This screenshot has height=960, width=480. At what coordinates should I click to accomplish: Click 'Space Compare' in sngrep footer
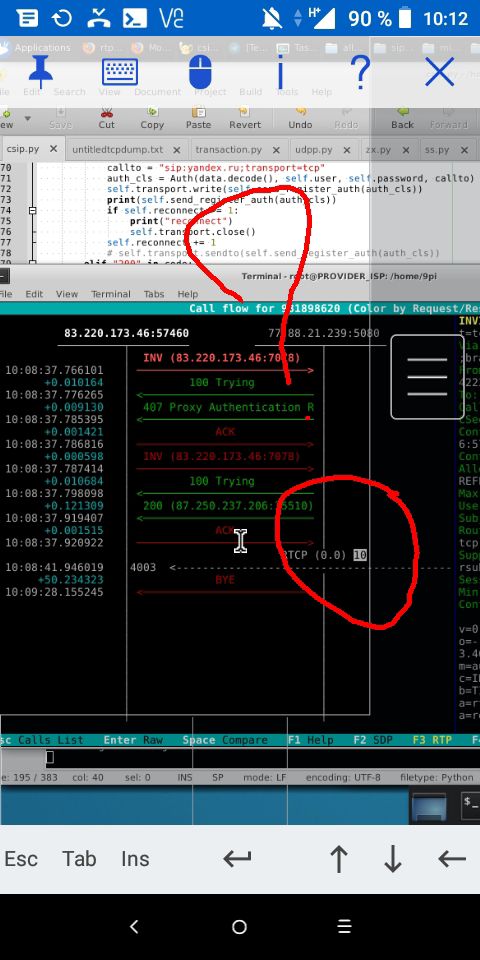coord(225,740)
